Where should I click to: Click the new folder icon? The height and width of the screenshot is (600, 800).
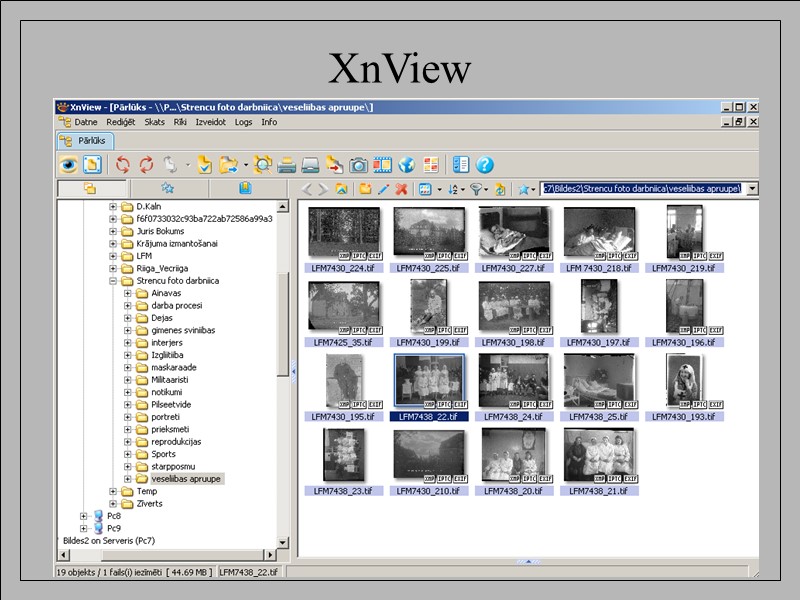point(365,189)
